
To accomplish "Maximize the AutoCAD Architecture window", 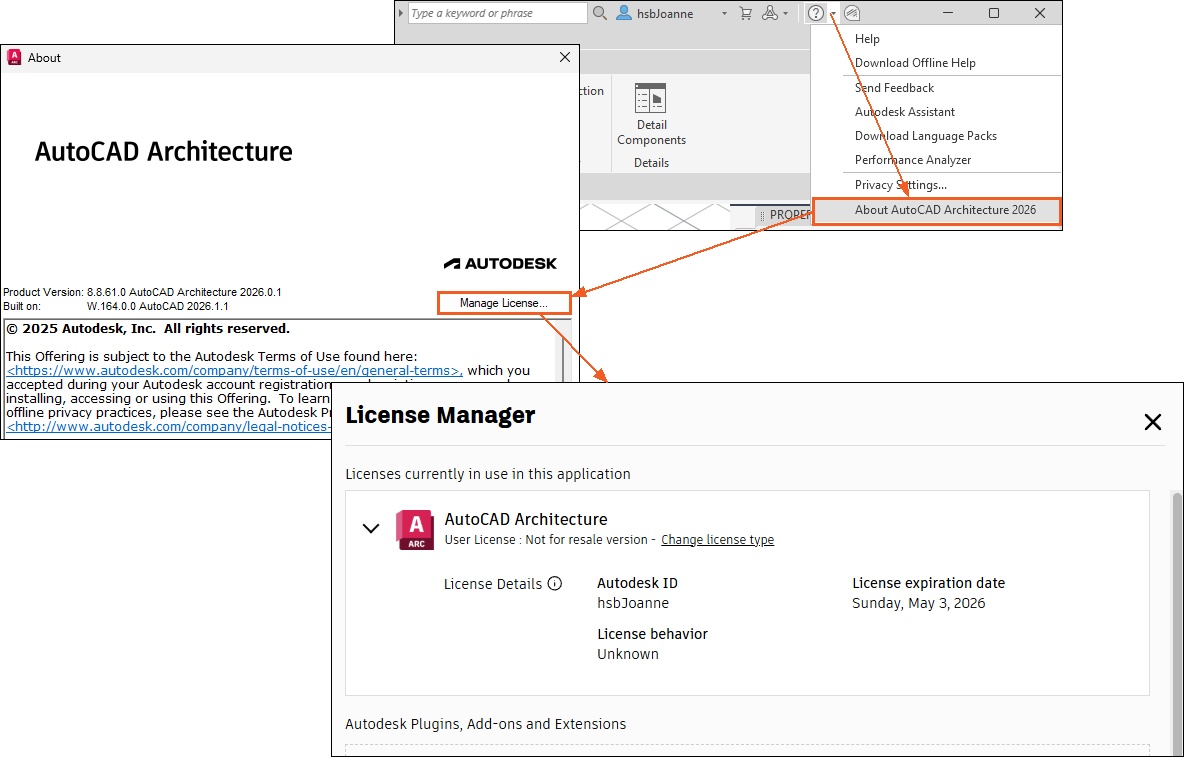I will click(x=994, y=13).
